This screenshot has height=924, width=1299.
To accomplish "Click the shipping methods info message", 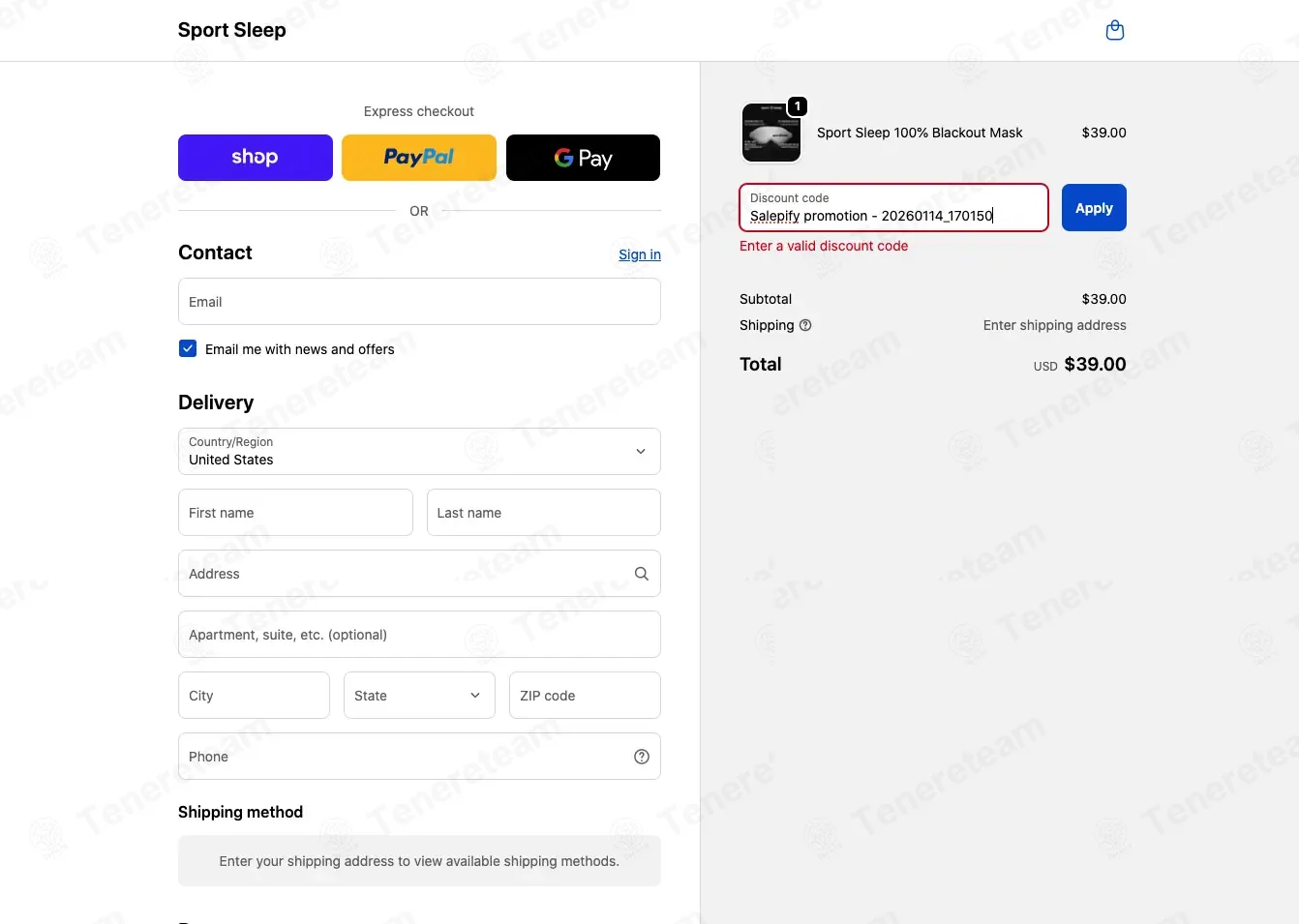I will pyautogui.click(x=419, y=861).
